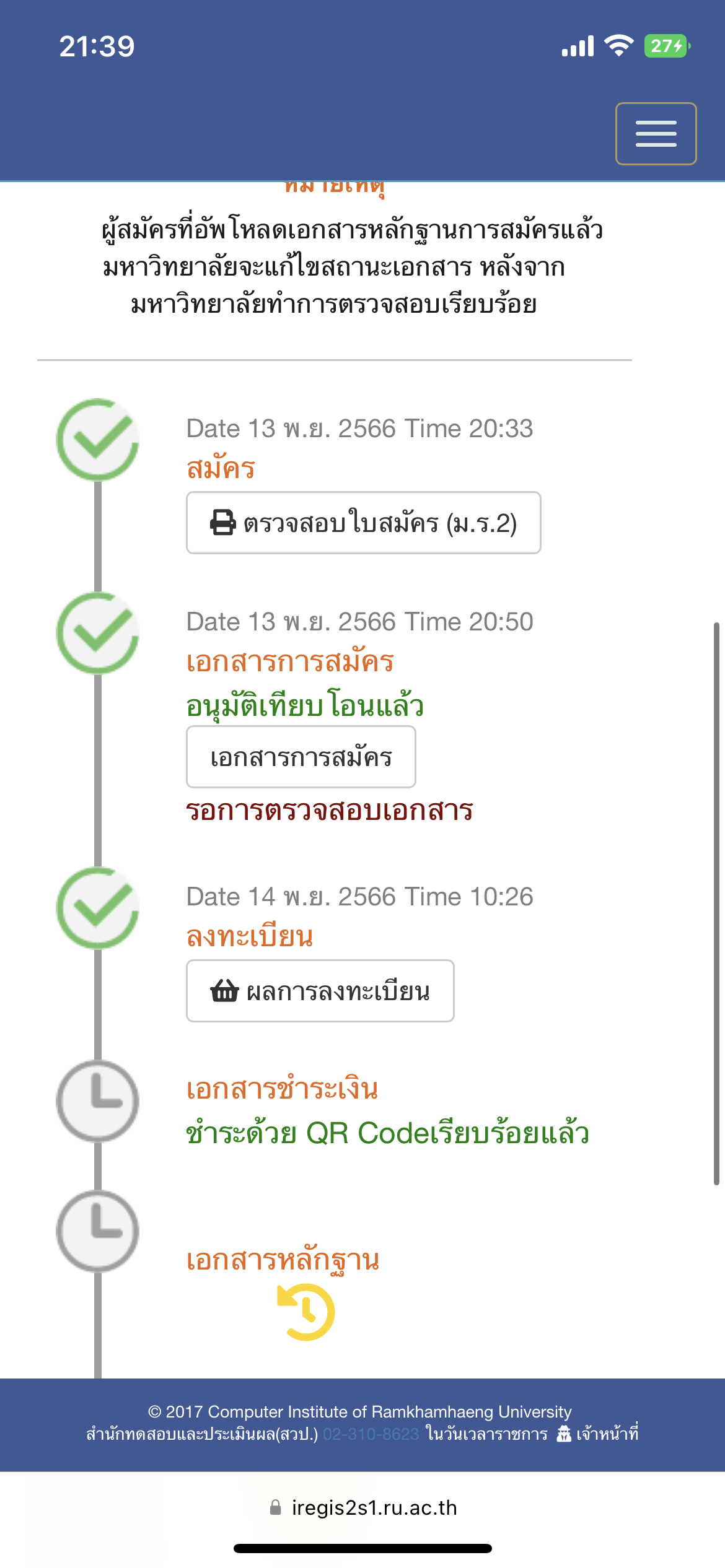Tap the Wi-Fi status icon
Screen dimensions: 725x1568
coord(618,46)
